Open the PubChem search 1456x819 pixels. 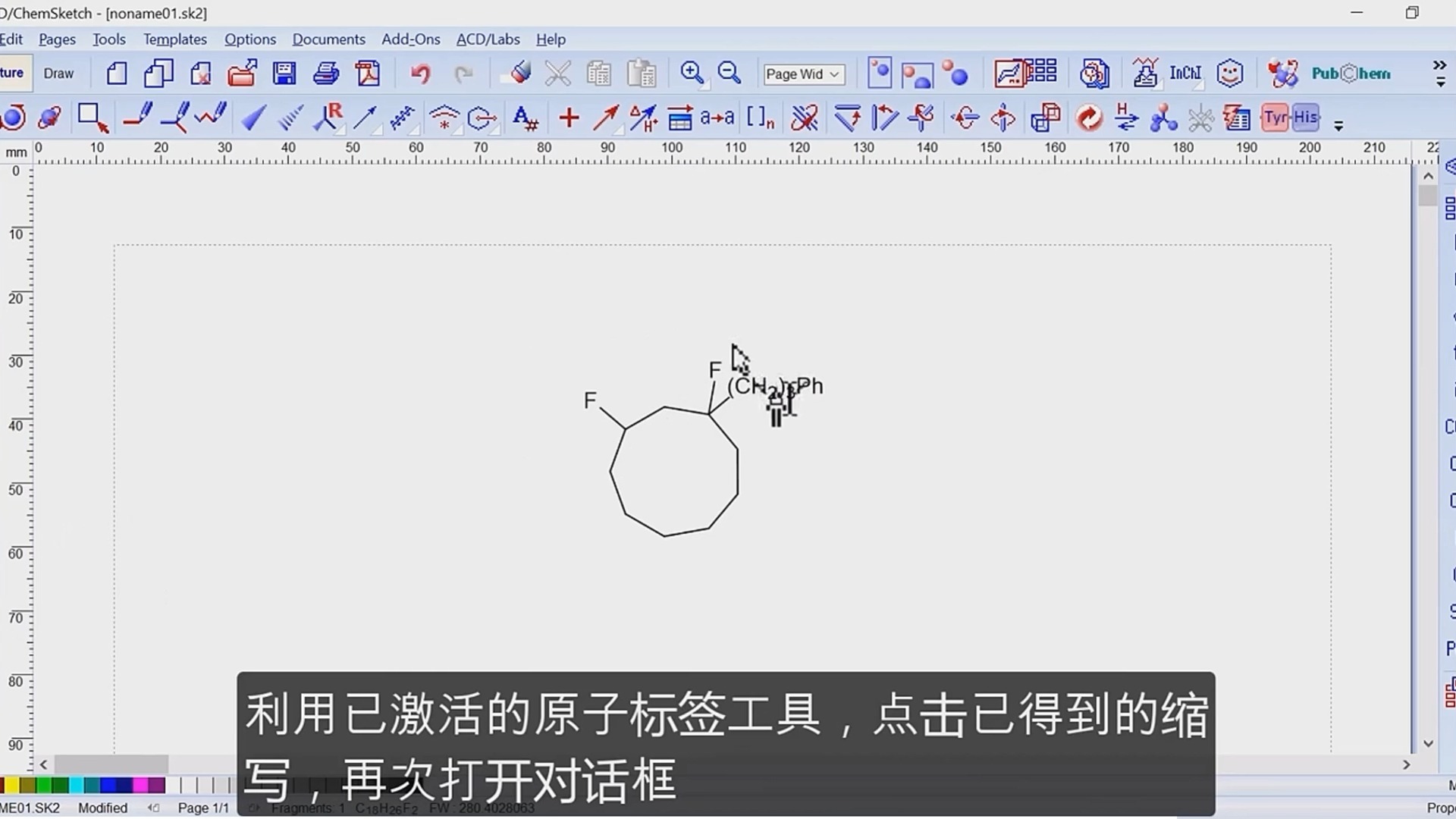coord(1351,74)
